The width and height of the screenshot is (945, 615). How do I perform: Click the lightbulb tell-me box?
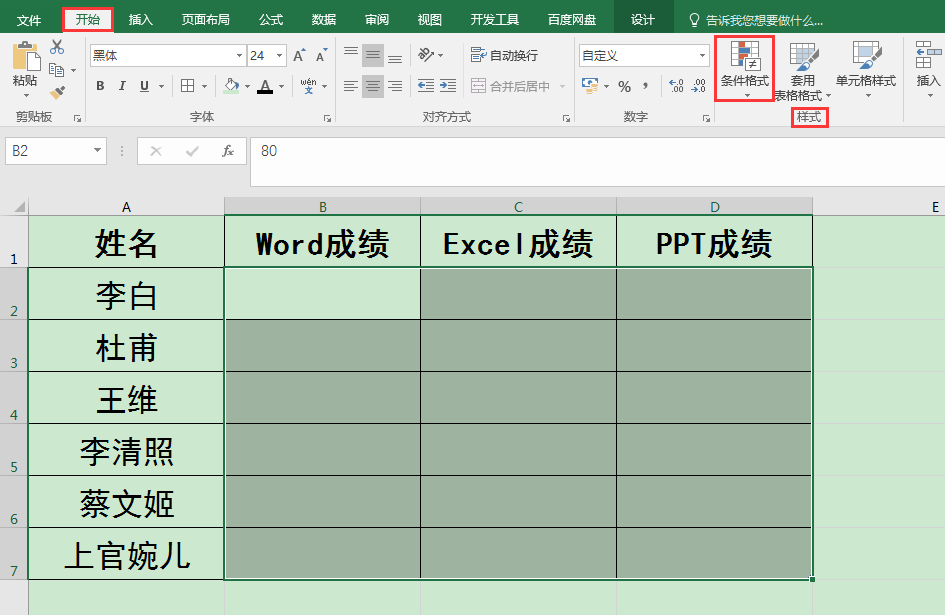[x=756, y=20]
